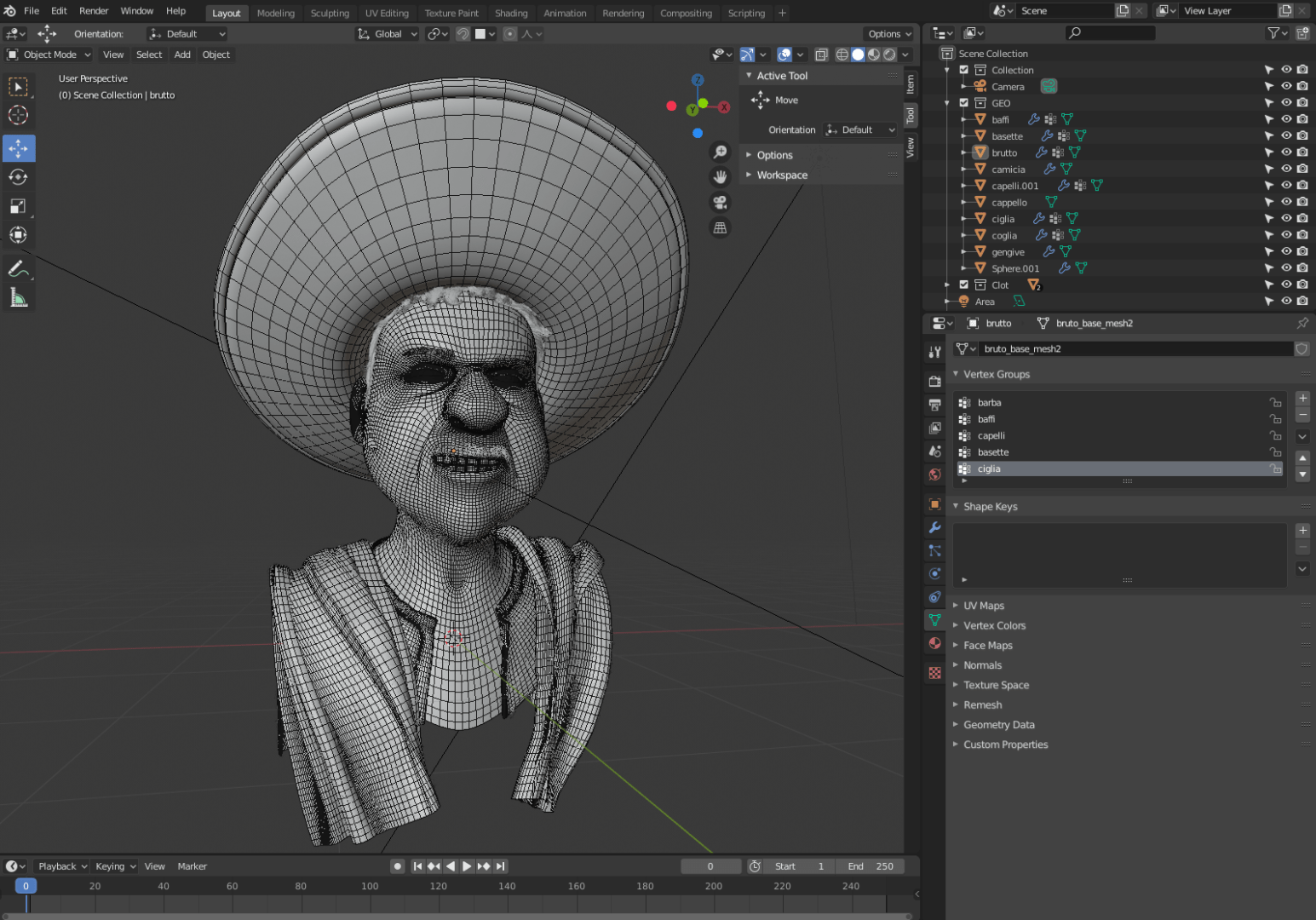
Task: Select the Move tool in toolbar
Action: point(18,148)
